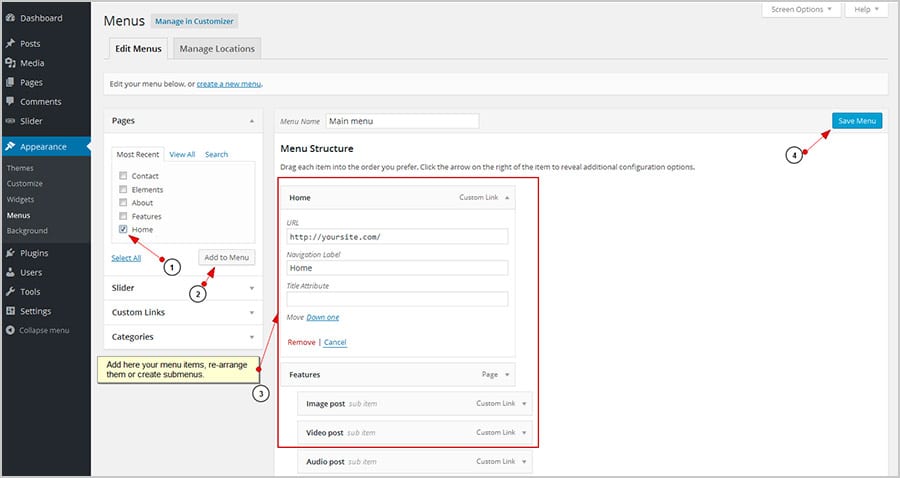Tick the Features page checkbox
This screenshot has width=900, height=478.
tap(123, 216)
